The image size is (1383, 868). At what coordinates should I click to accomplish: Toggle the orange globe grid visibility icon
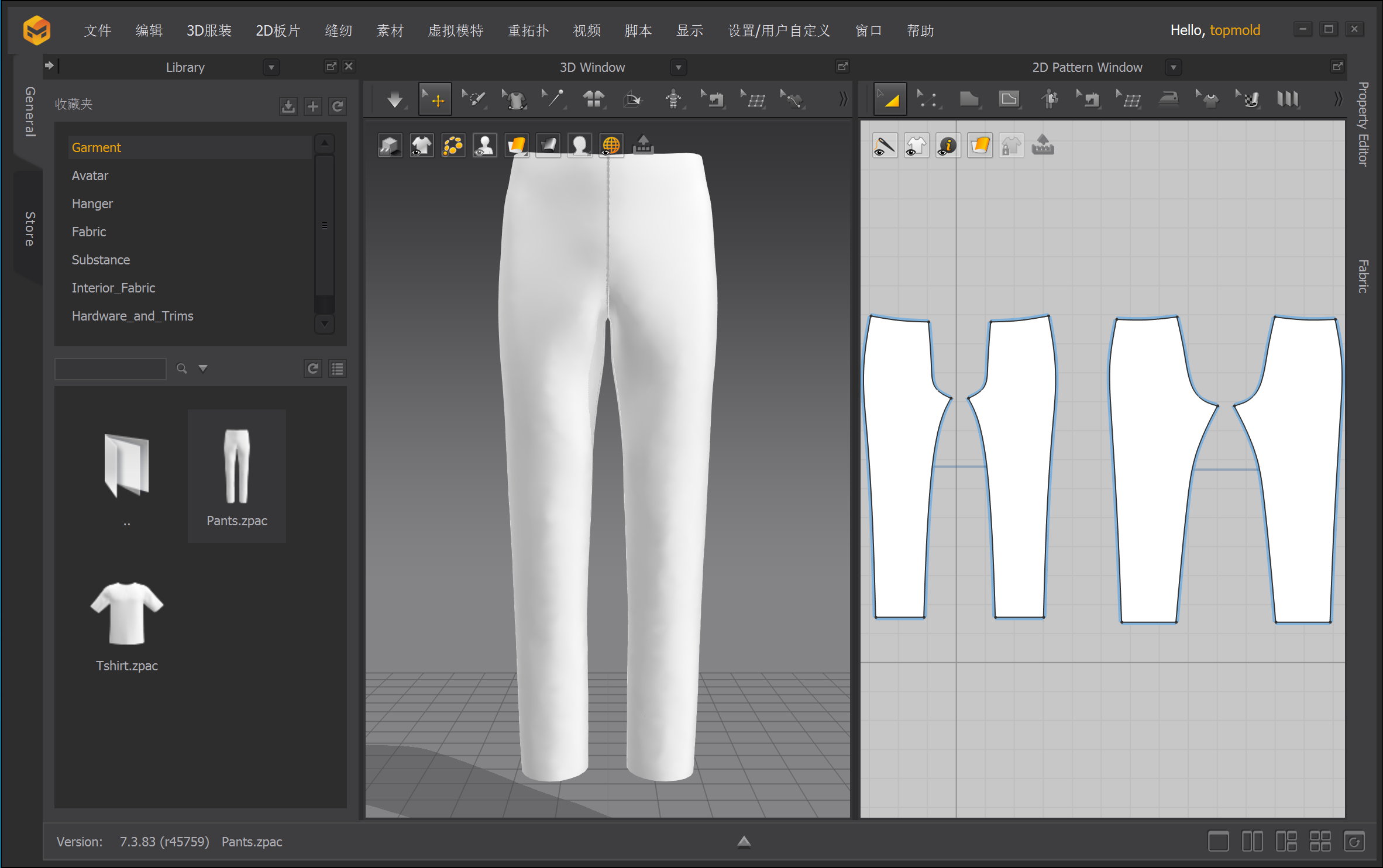point(611,145)
